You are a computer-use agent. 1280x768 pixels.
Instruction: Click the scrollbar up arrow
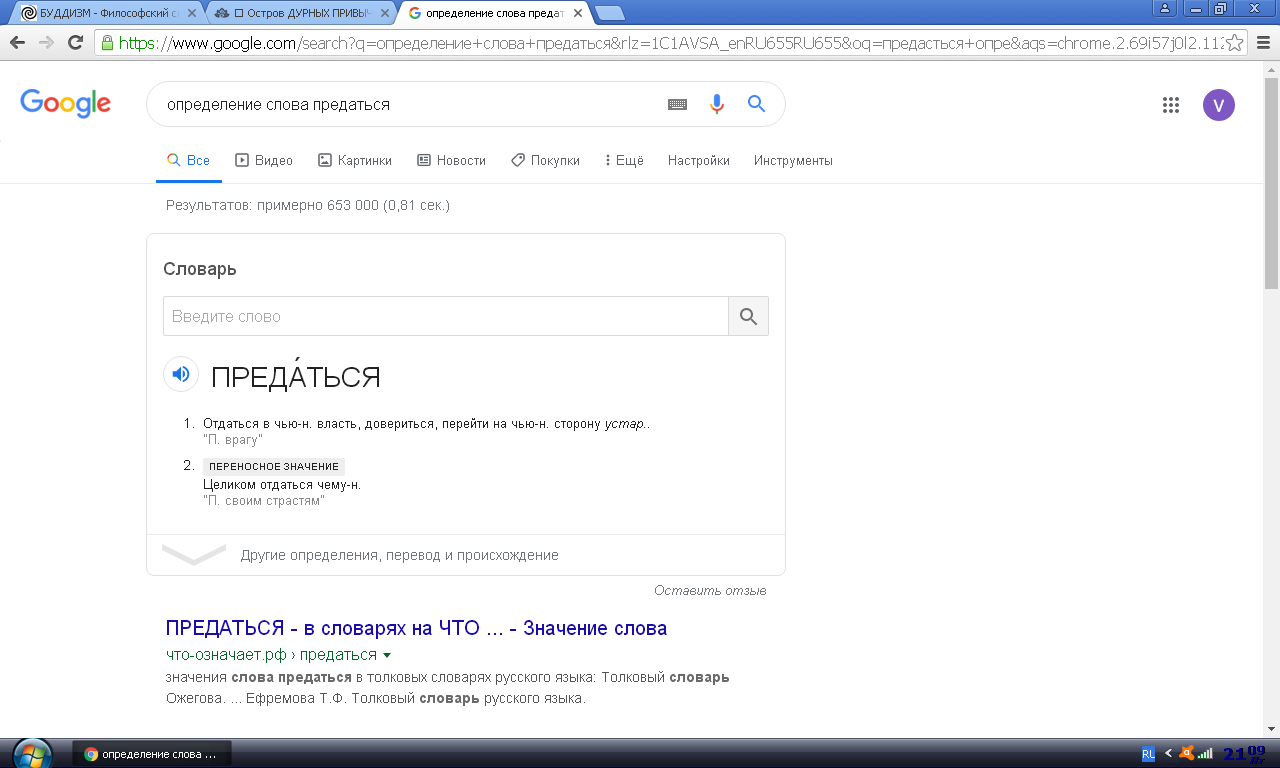(1271, 69)
